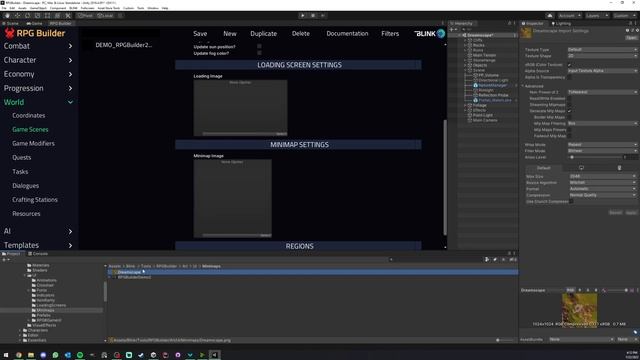Select the standalone monitor platform override tab

581,168
